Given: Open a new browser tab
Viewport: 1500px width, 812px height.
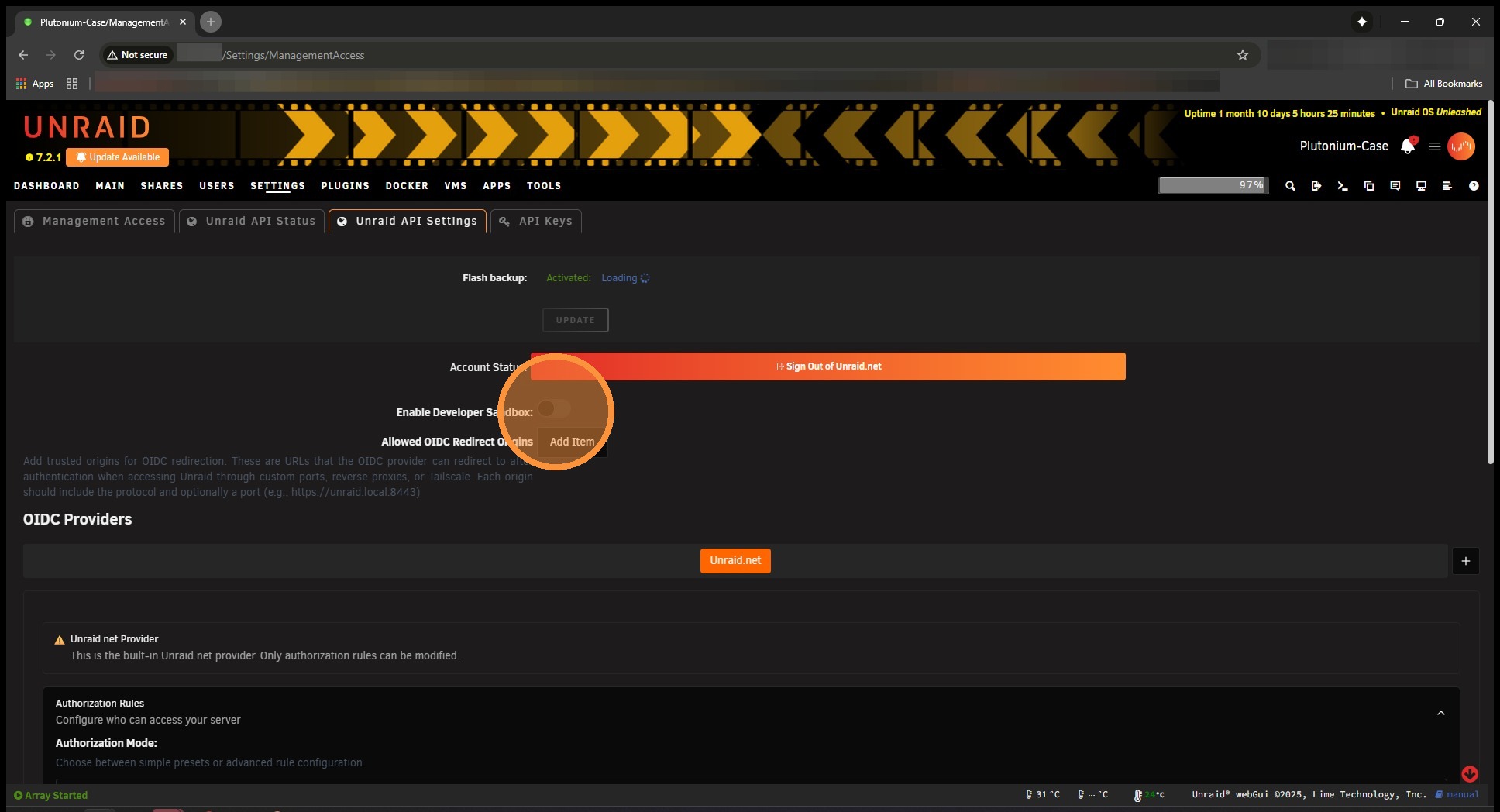Looking at the screenshot, I should pos(211,22).
